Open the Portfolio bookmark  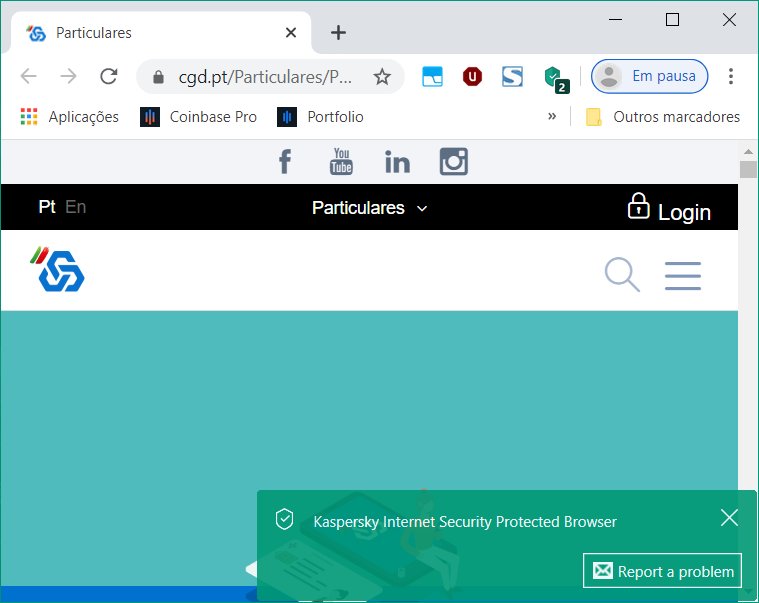[320, 117]
